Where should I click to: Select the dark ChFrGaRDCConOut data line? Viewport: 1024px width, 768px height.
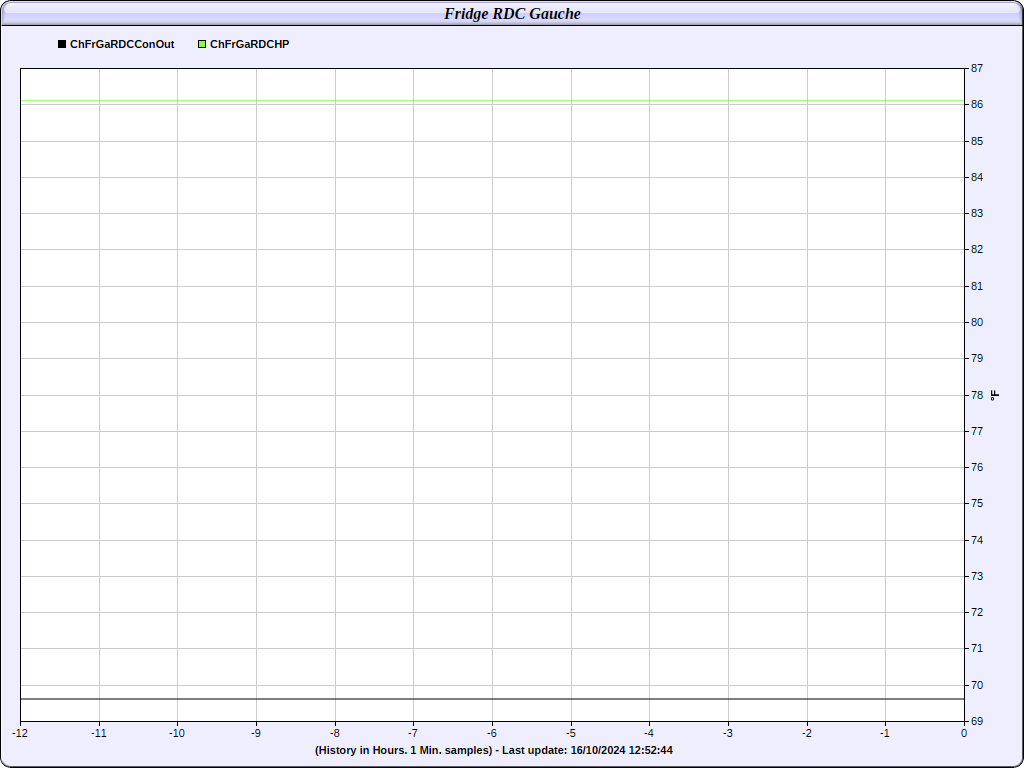pos(490,699)
